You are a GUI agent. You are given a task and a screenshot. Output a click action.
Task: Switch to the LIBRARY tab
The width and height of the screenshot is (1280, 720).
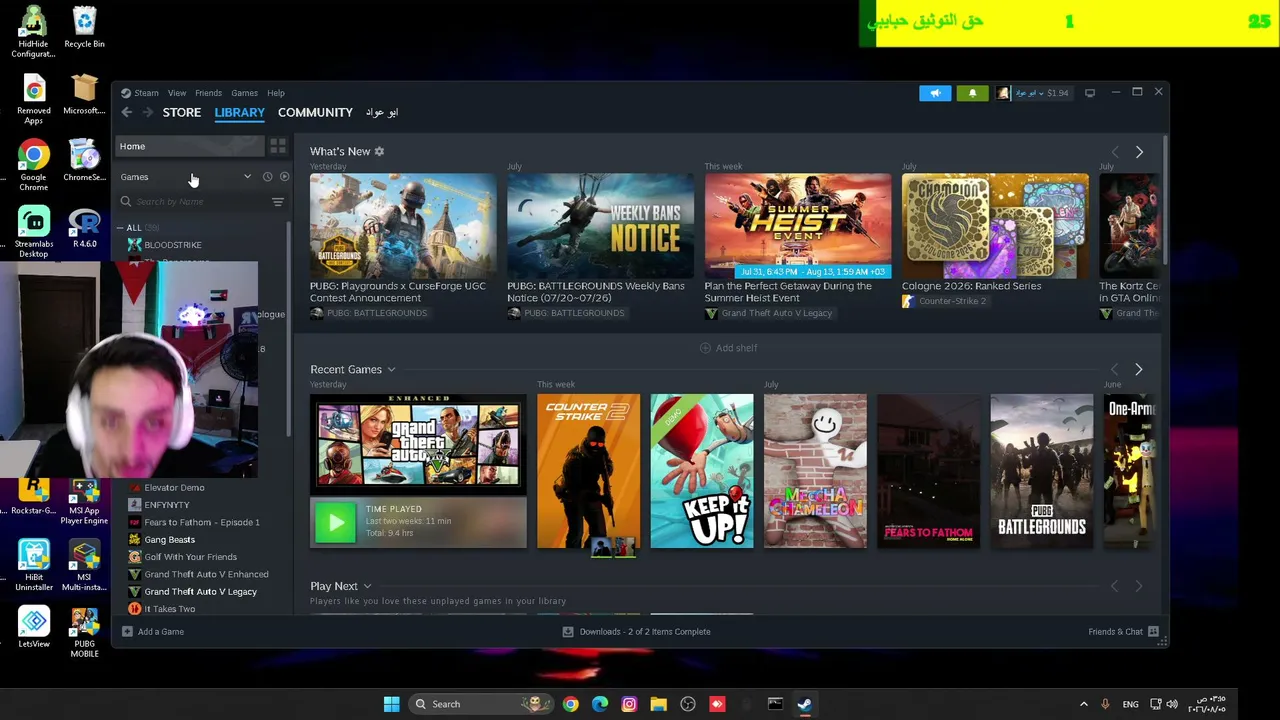tap(240, 112)
